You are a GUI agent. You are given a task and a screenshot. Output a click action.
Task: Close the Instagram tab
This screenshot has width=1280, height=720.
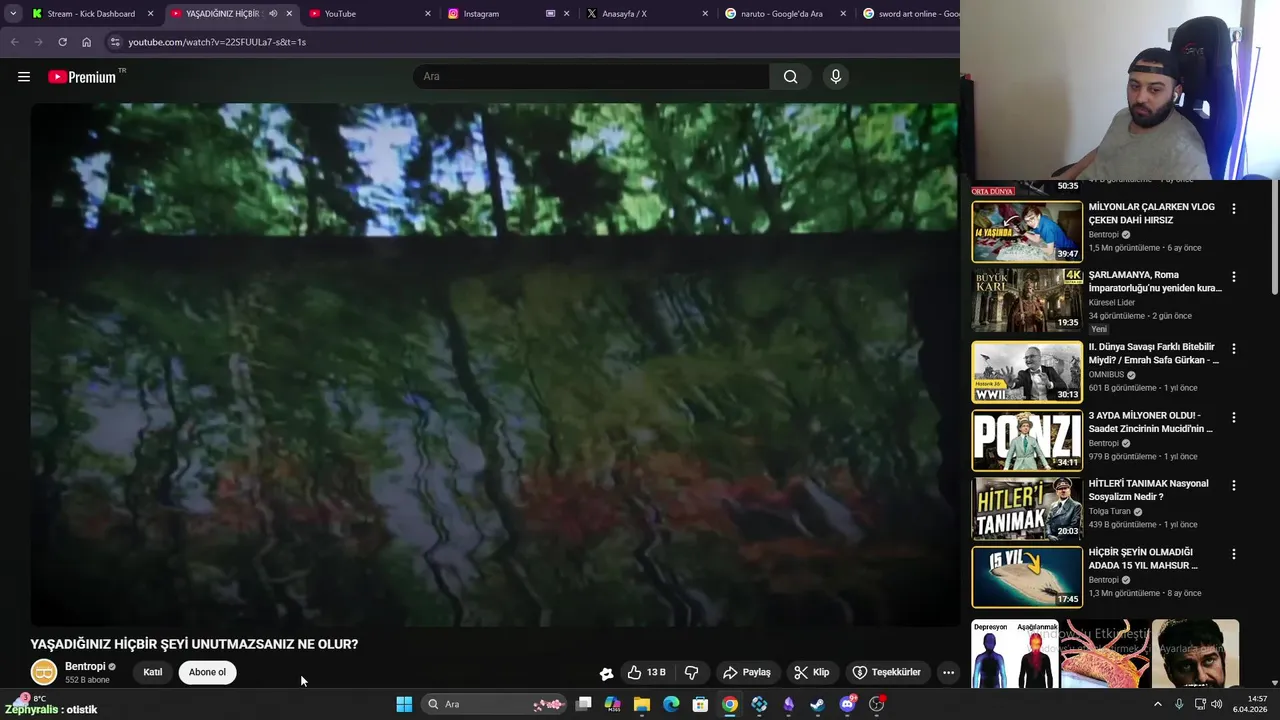[568, 14]
